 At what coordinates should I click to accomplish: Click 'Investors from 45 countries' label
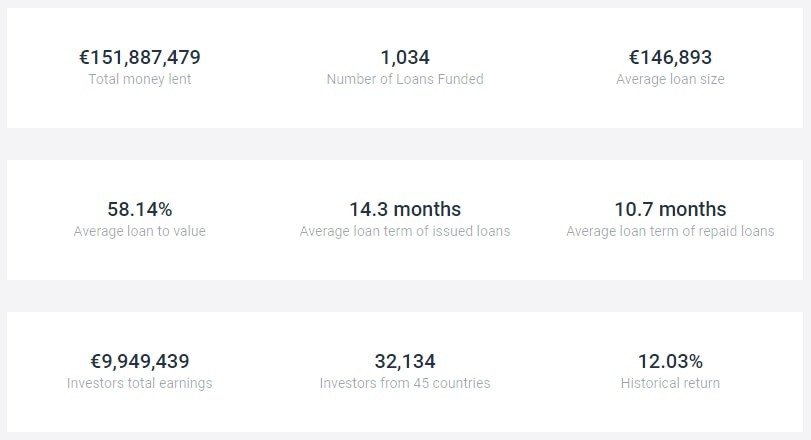click(405, 383)
